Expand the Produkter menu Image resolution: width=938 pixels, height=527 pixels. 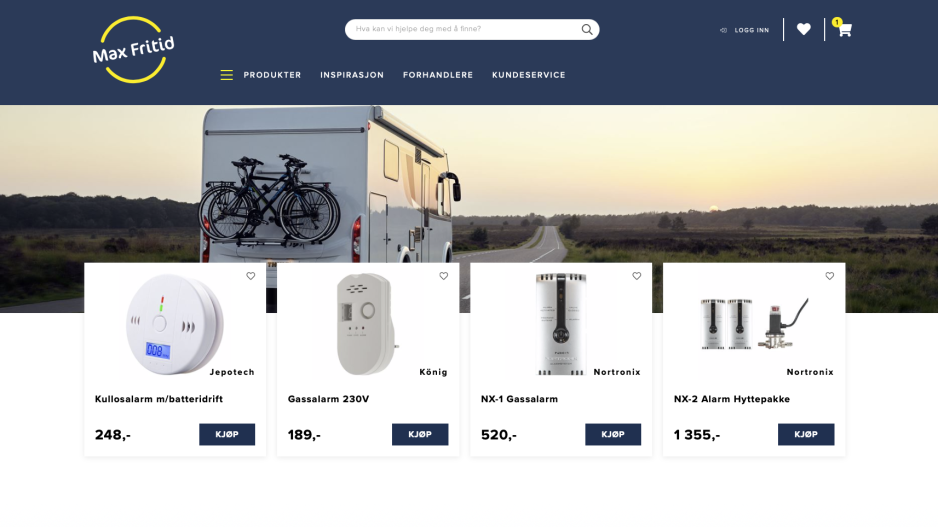272,75
